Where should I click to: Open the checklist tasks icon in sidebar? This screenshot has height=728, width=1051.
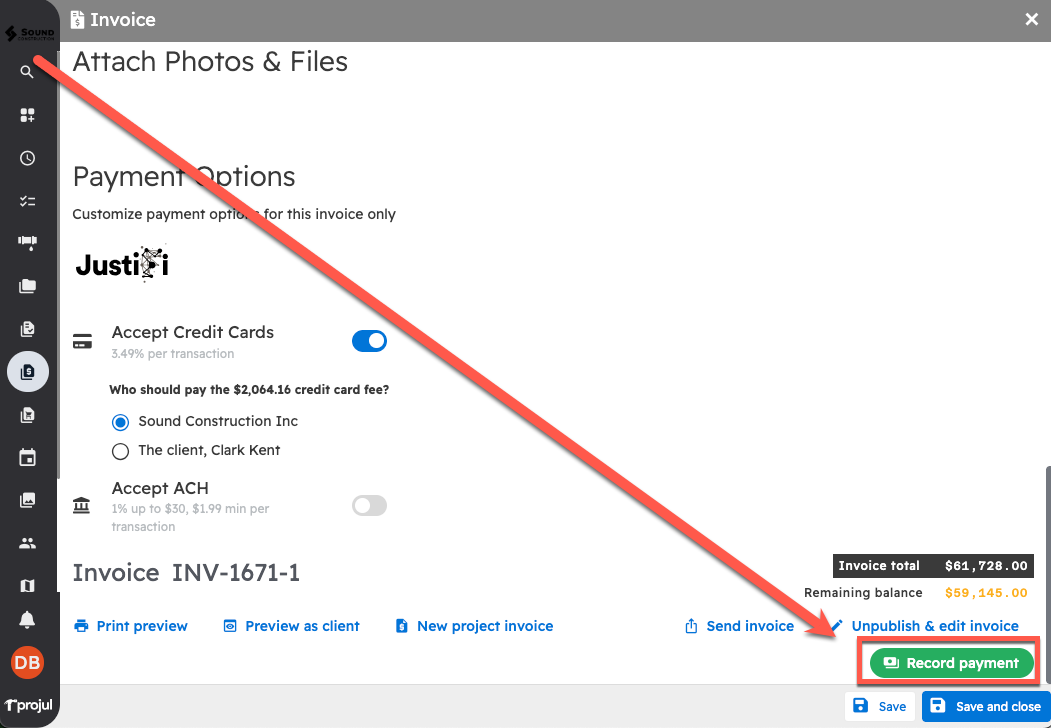(28, 201)
